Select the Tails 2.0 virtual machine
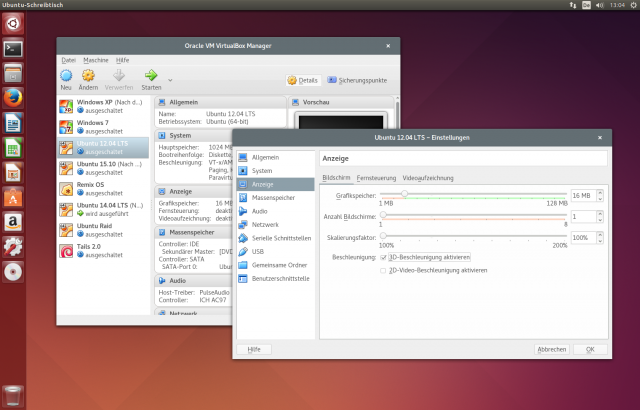 103,250
